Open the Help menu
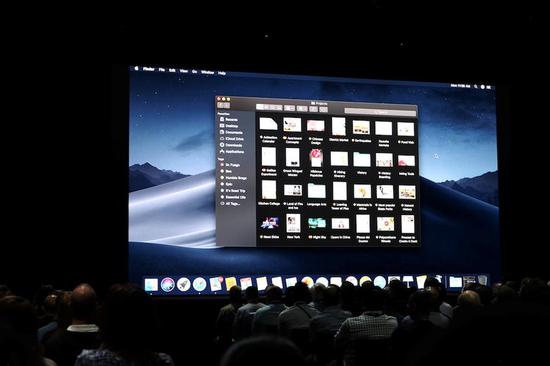This screenshot has width=550, height=366. coord(222,73)
